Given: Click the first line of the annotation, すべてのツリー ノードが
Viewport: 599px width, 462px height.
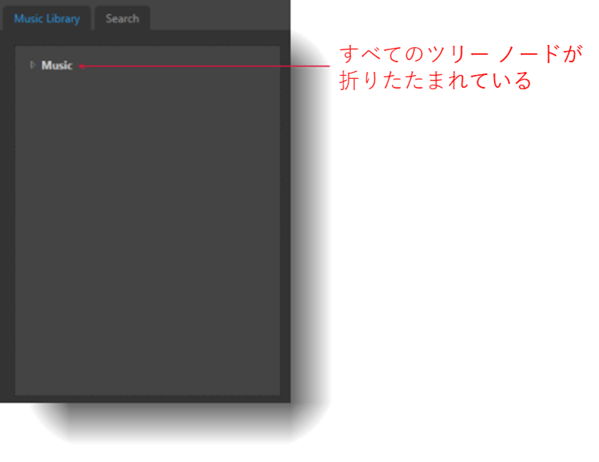Looking at the screenshot, I should [461, 54].
